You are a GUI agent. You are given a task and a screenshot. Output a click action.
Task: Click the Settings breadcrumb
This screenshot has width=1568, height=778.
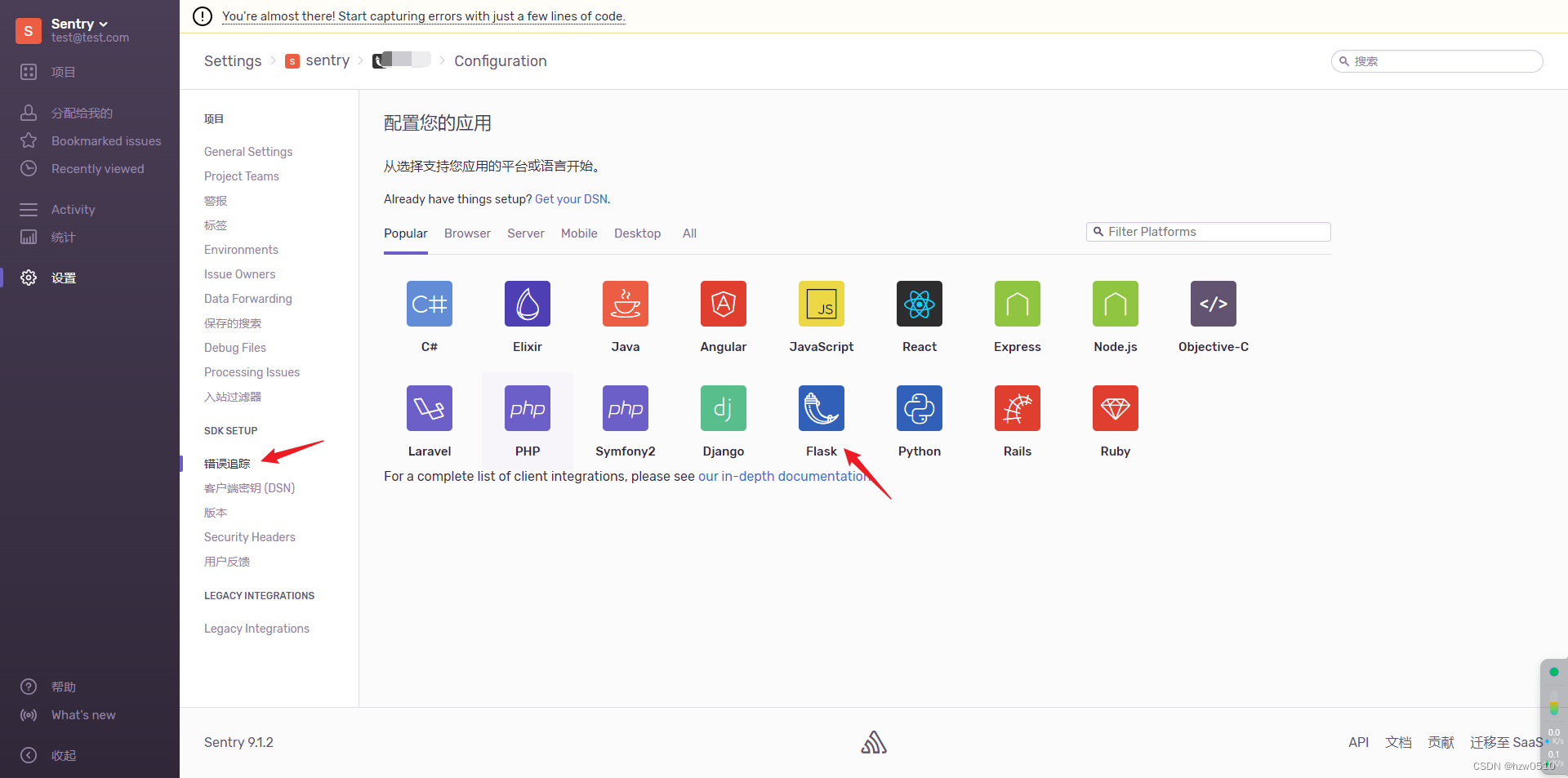point(233,60)
